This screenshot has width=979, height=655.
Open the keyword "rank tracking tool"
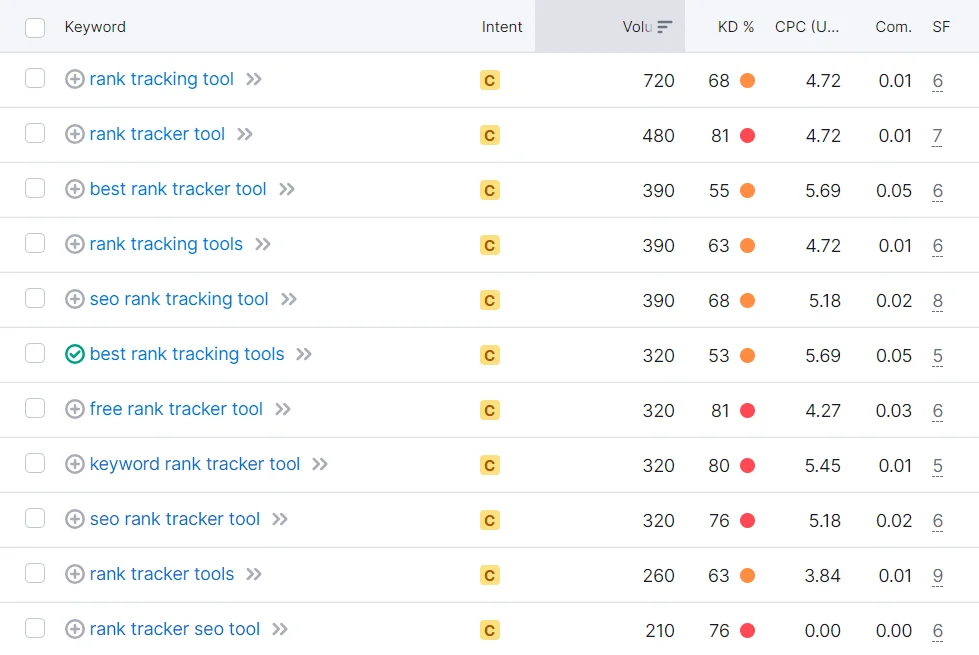tap(163, 80)
